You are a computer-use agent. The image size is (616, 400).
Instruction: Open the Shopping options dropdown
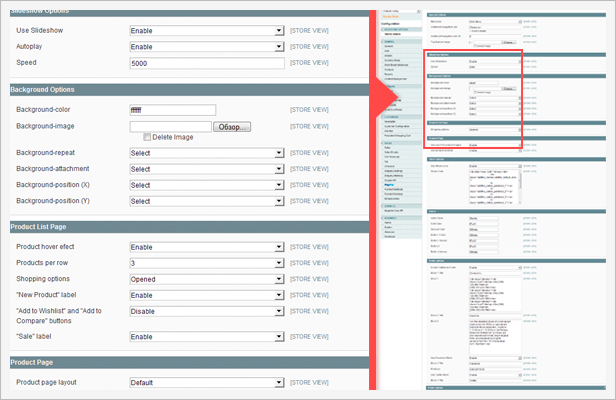pos(207,280)
